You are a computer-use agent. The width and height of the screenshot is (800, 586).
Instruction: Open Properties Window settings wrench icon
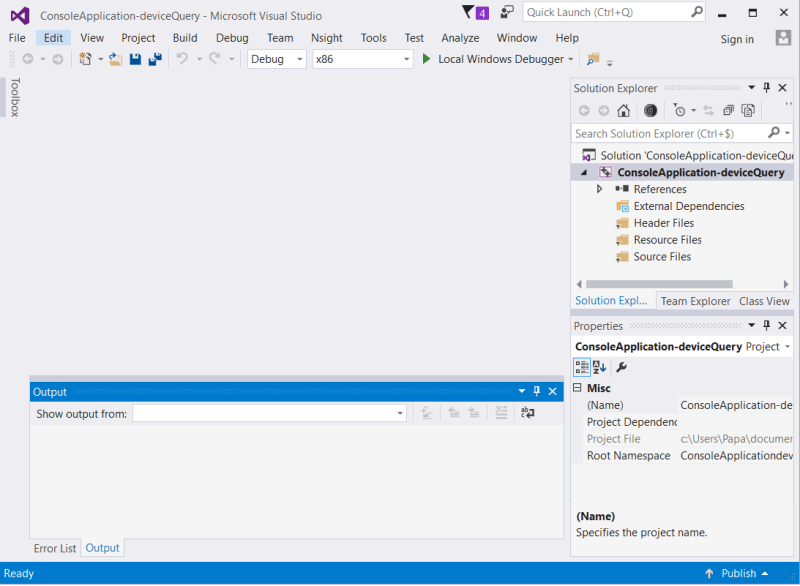pyautogui.click(x=621, y=367)
